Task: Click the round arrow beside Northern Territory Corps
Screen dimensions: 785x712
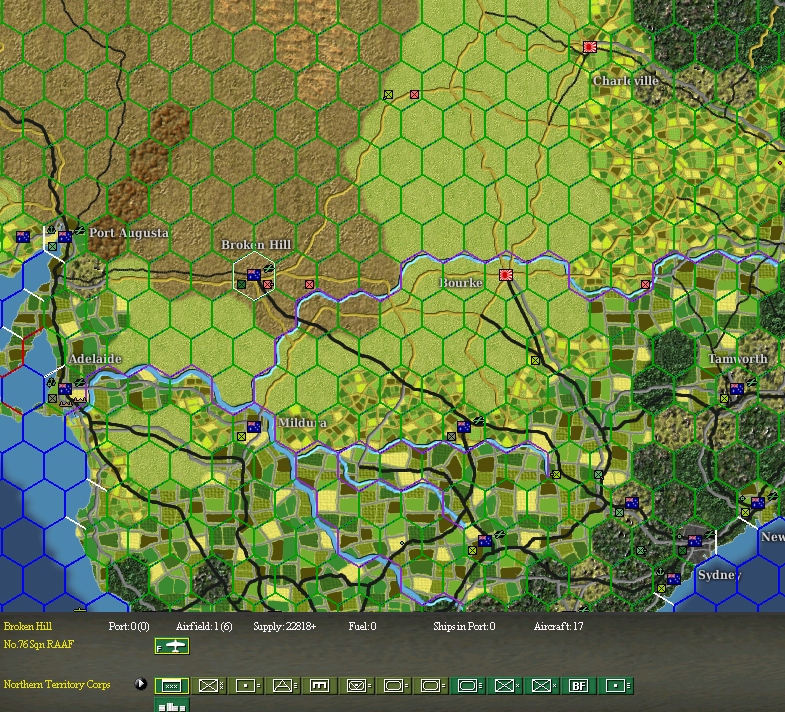Action: pyautogui.click(x=141, y=684)
